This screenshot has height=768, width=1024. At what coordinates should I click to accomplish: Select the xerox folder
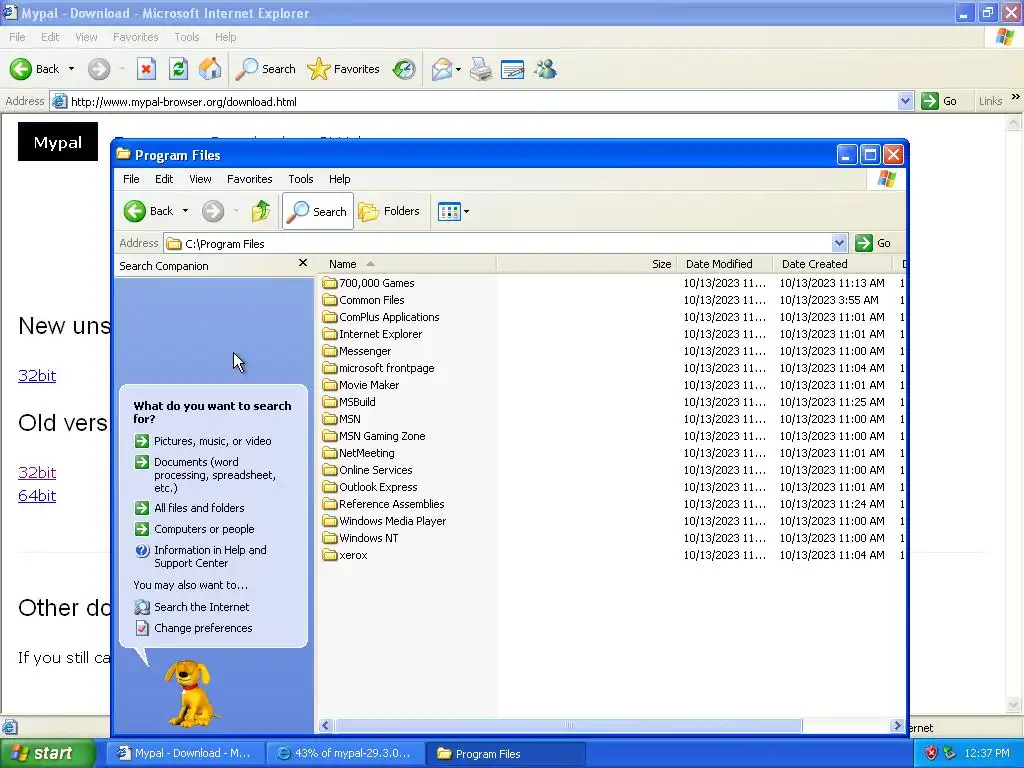click(x=345, y=554)
